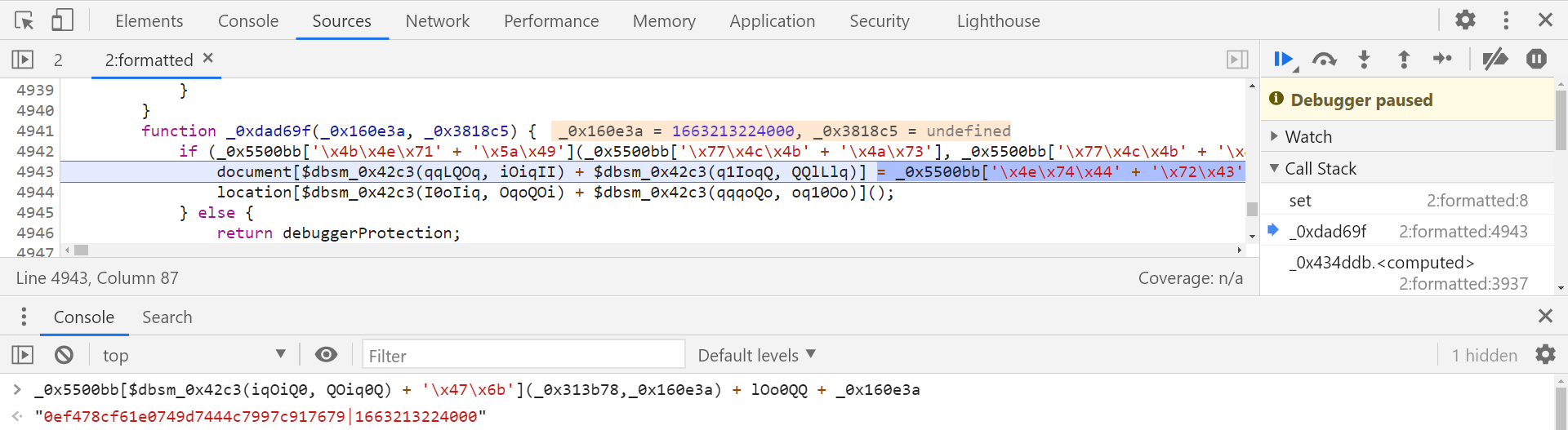Screen dimensions: 1568x430
Task: Click the '1 hidden' messages label
Action: tap(1484, 355)
